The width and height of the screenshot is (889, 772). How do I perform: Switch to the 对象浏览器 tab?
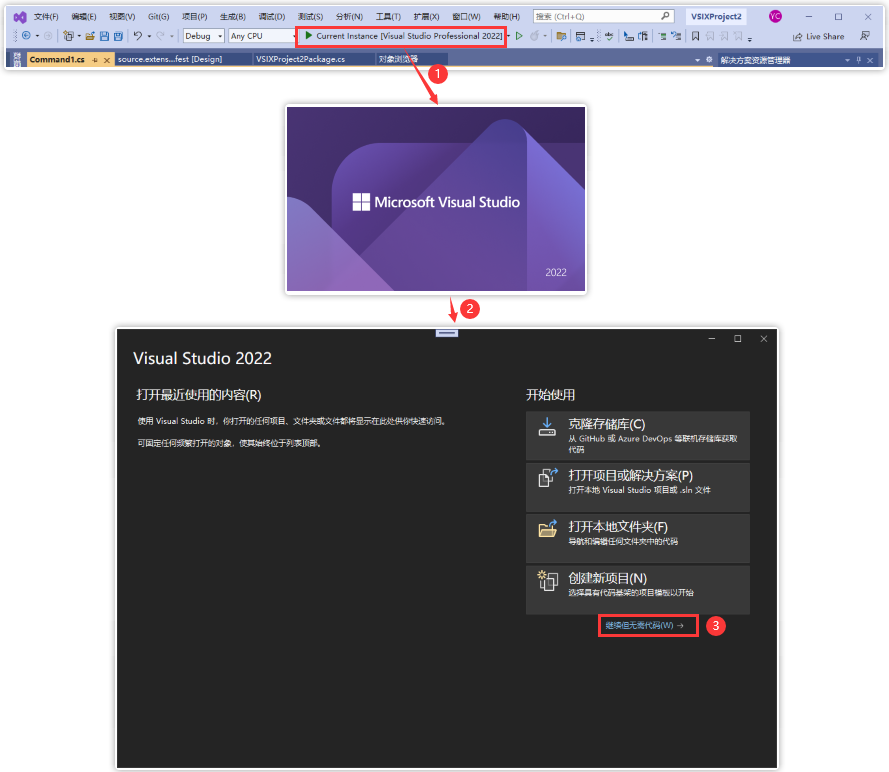(x=411, y=59)
